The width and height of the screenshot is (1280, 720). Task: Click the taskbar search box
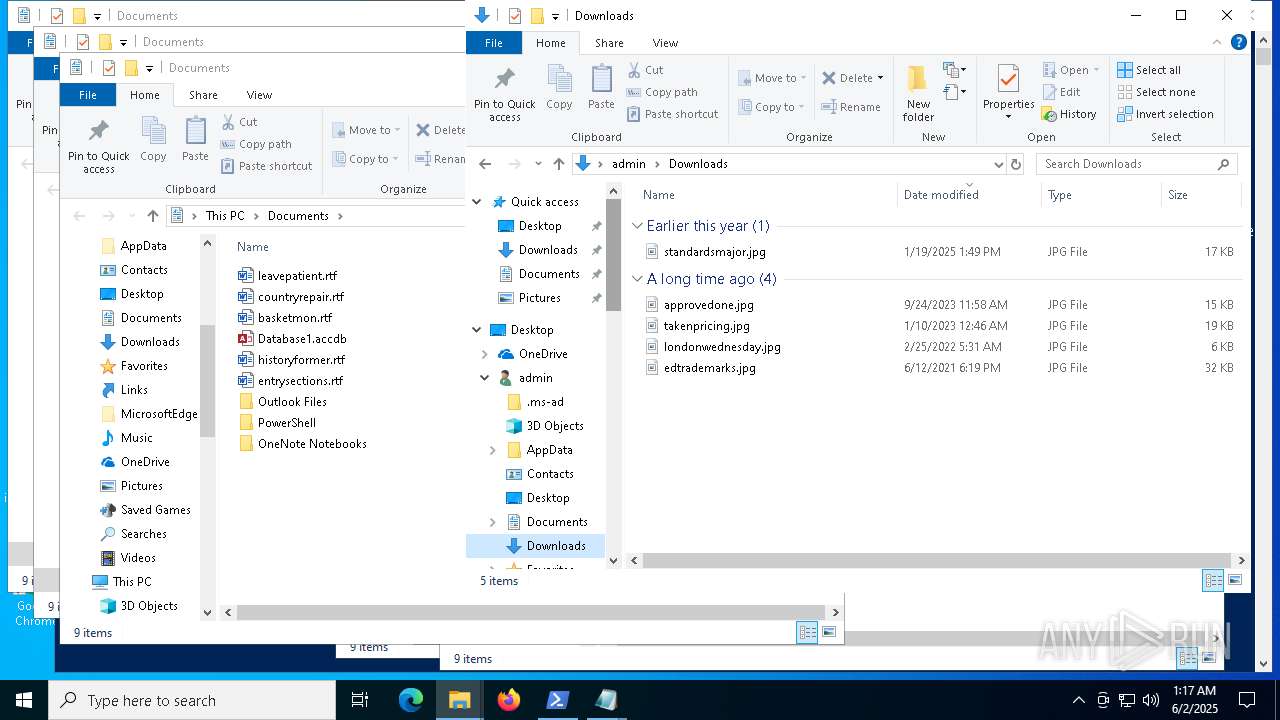point(192,700)
